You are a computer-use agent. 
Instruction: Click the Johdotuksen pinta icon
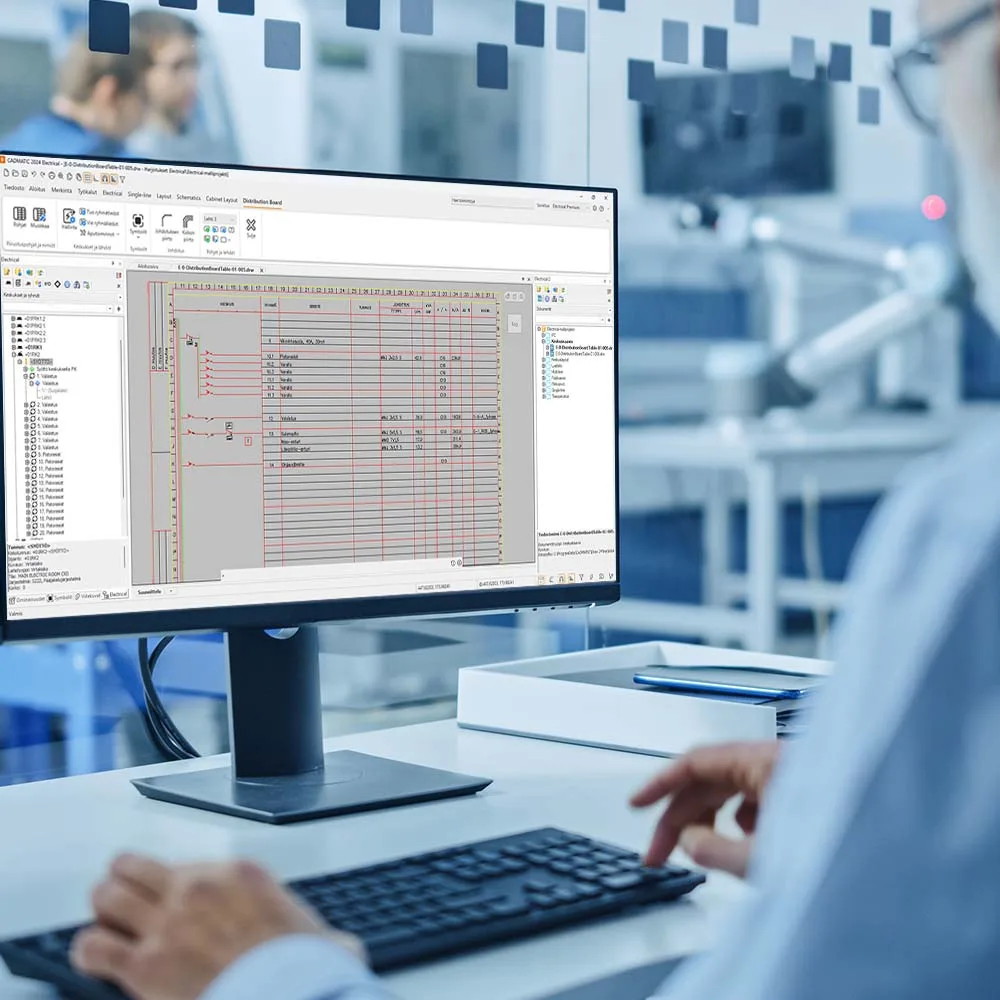[x=168, y=222]
